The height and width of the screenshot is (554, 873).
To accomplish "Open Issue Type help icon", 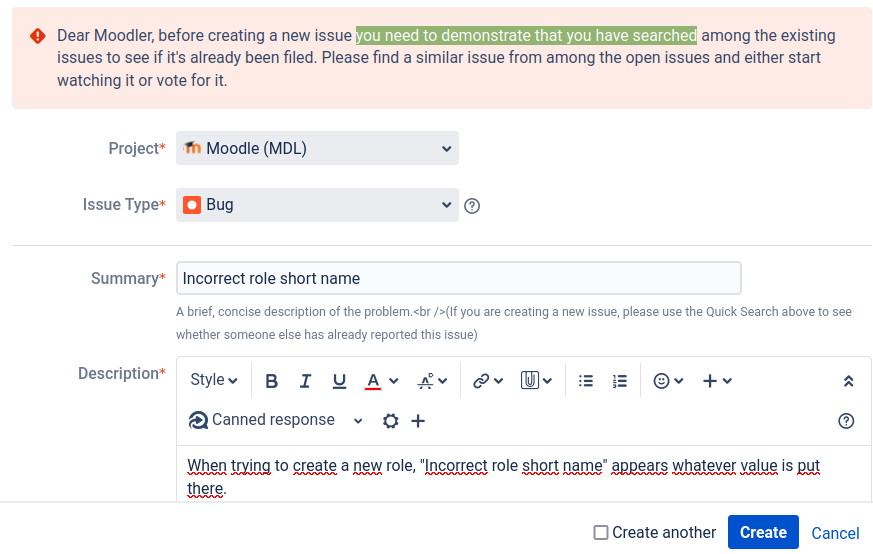I will (472, 206).
